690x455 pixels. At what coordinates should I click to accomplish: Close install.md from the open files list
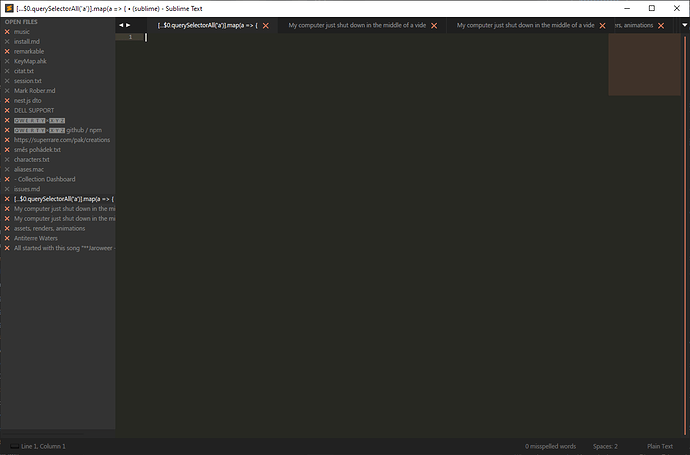pos(7,41)
